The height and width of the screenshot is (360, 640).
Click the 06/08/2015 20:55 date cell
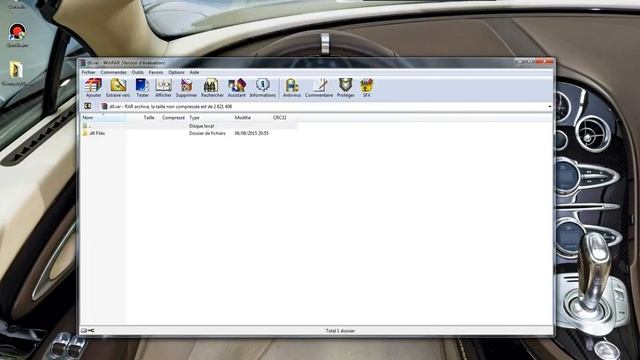251,133
